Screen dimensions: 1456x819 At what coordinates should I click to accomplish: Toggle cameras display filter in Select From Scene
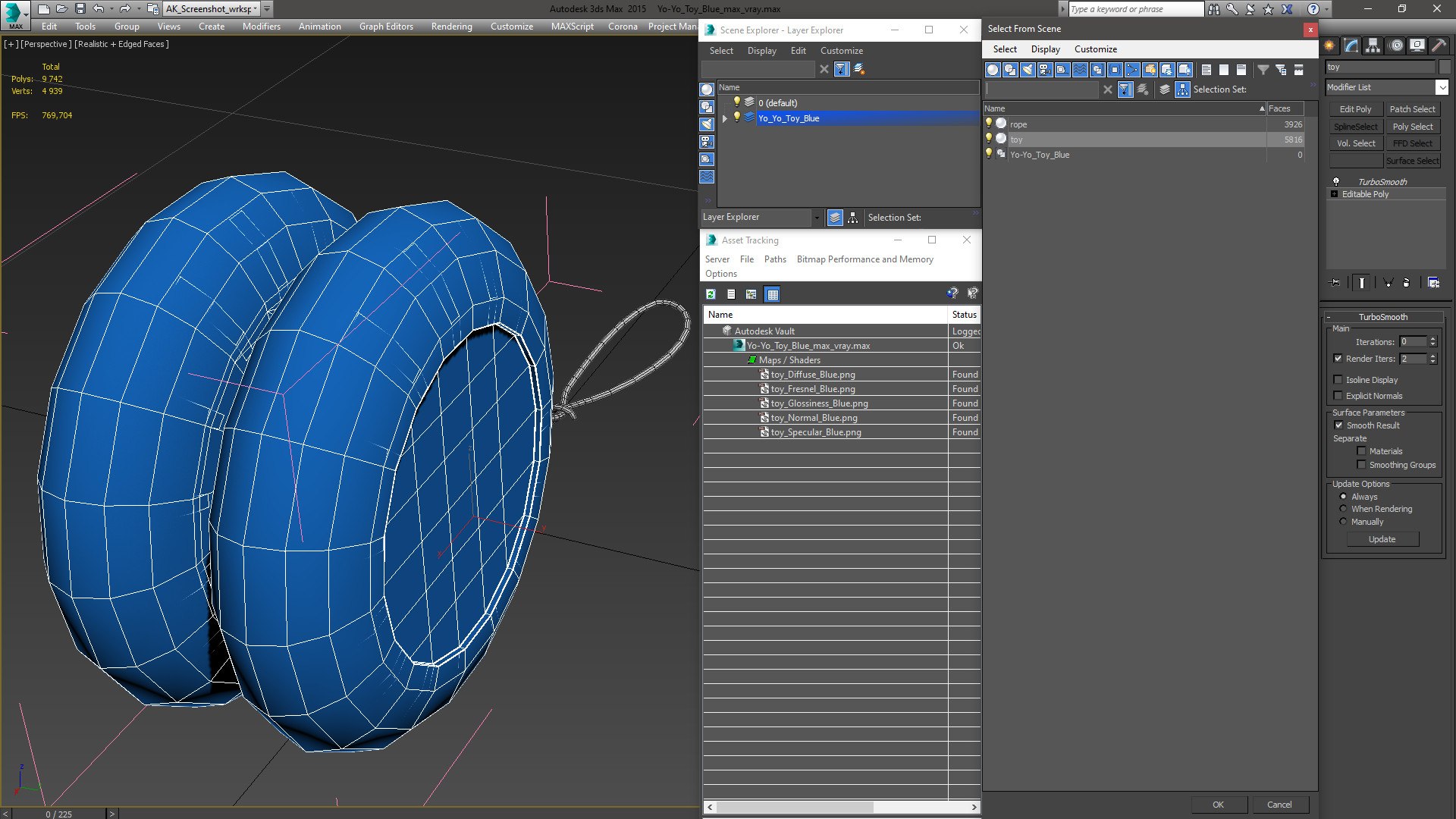click(x=1045, y=70)
